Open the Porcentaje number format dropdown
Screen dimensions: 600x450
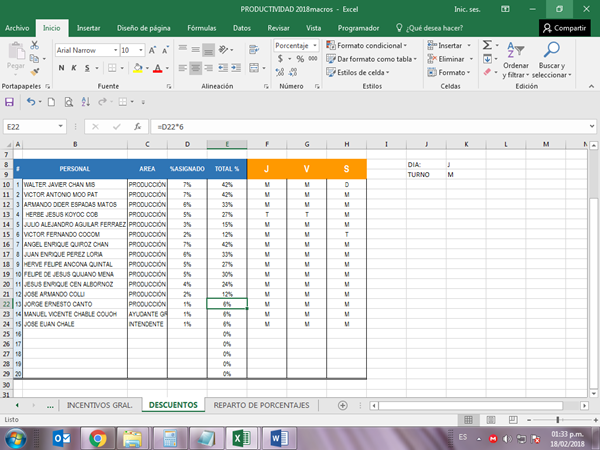coord(314,45)
